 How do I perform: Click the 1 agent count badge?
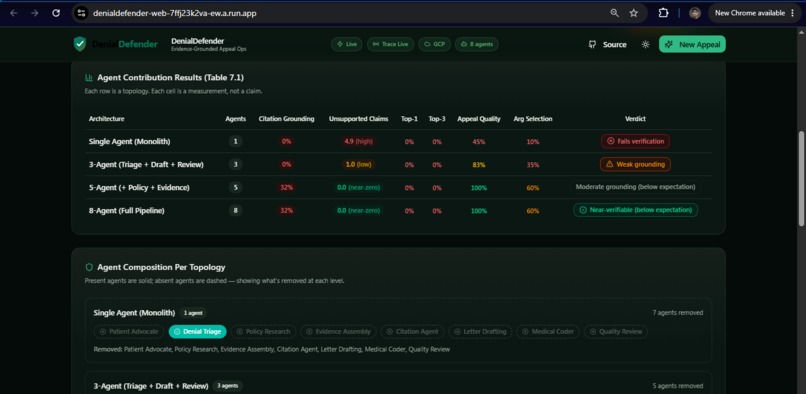(194, 313)
